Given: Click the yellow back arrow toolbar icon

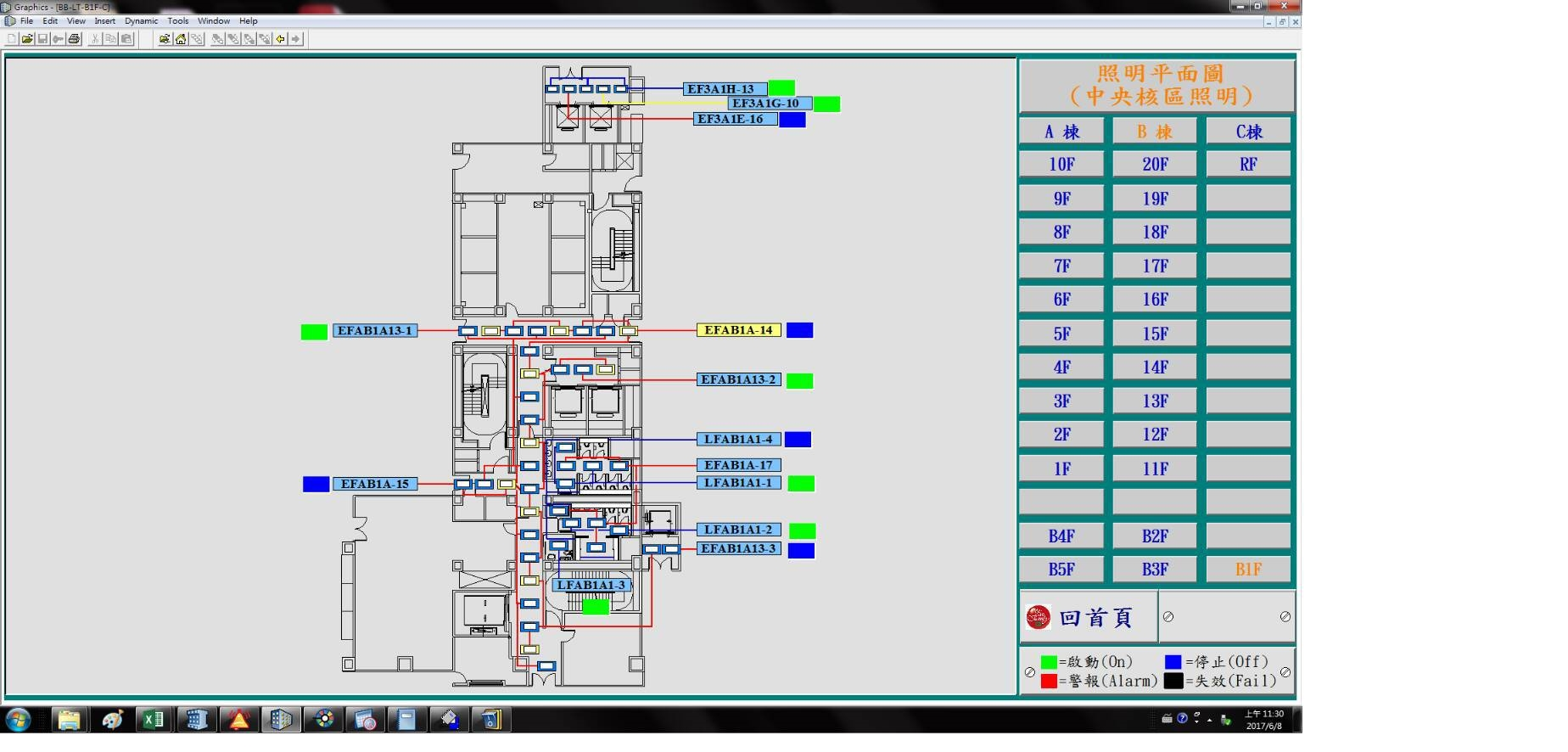Looking at the screenshot, I should click(x=280, y=39).
